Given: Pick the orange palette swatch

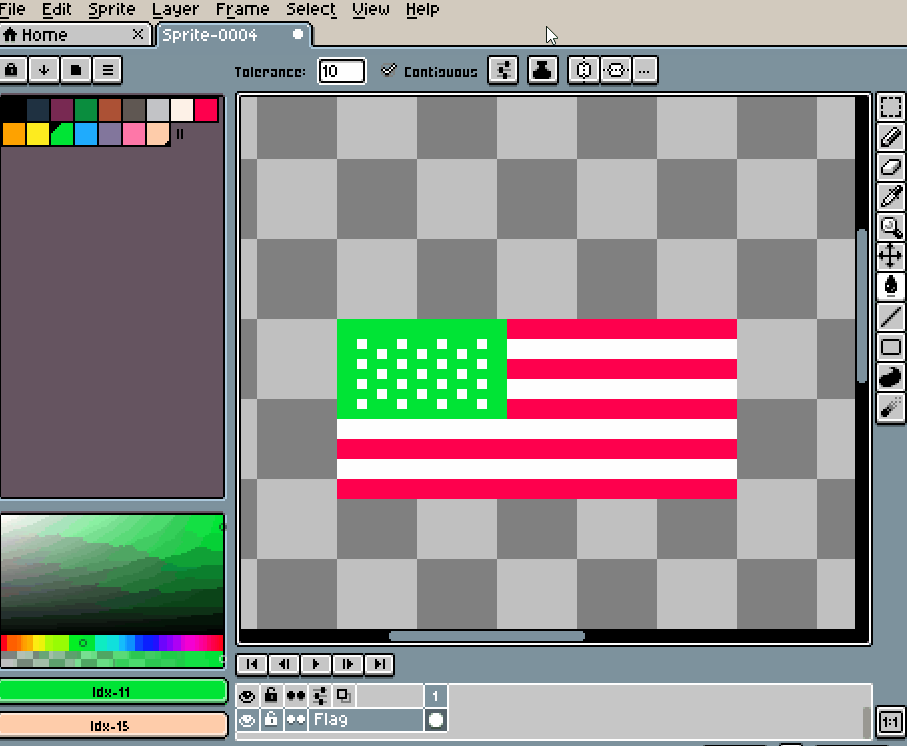Looking at the screenshot, I should (x=13, y=134).
